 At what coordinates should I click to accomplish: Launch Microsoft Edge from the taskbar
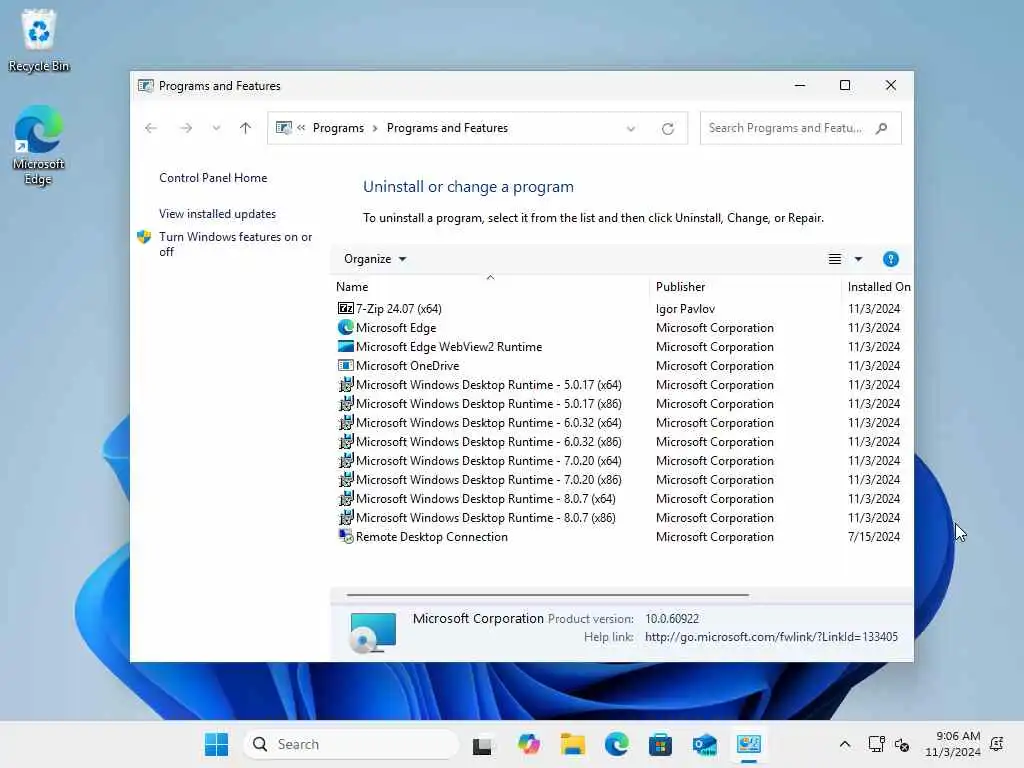click(x=616, y=744)
